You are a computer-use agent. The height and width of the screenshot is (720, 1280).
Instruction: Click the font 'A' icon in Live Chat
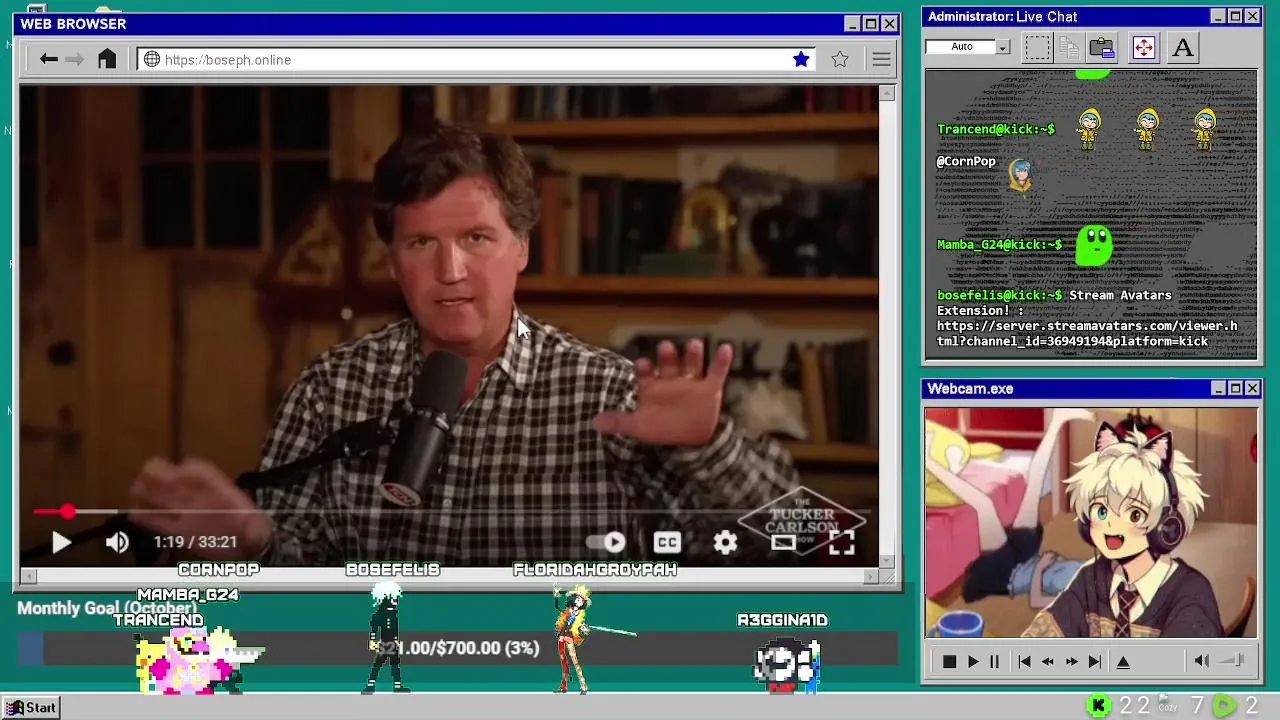pyautogui.click(x=1183, y=47)
